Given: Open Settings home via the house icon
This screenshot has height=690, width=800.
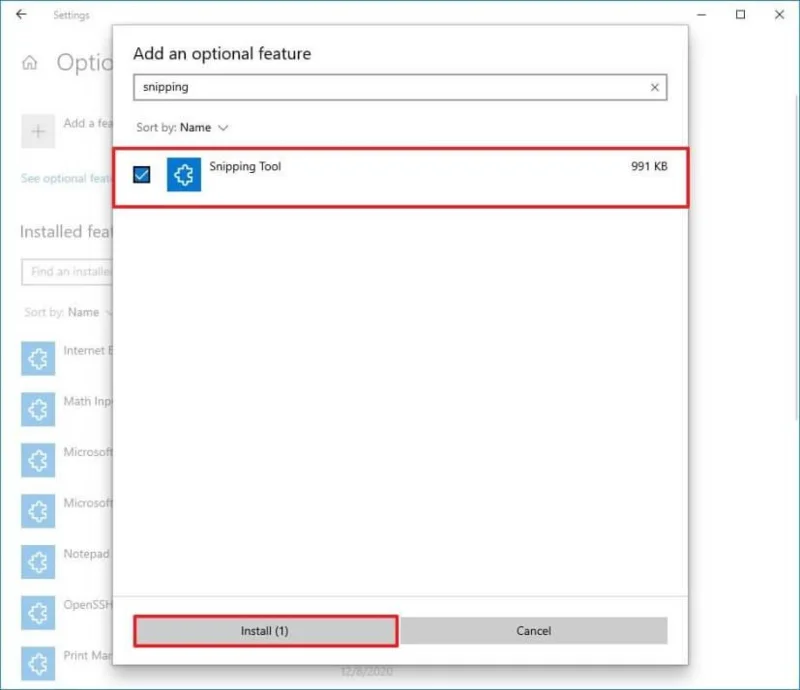Looking at the screenshot, I should (30, 63).
